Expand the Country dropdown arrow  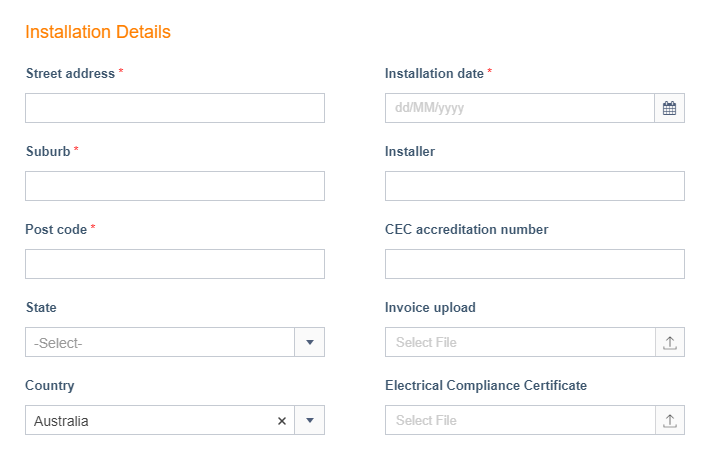pyautogui.click(x=310, y=420)
